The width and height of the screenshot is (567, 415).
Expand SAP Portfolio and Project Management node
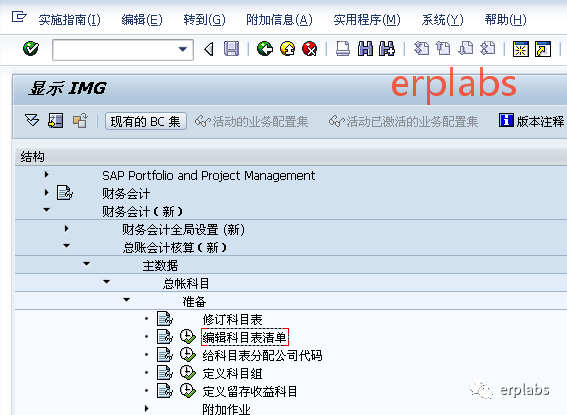click(x=46, y=175)
